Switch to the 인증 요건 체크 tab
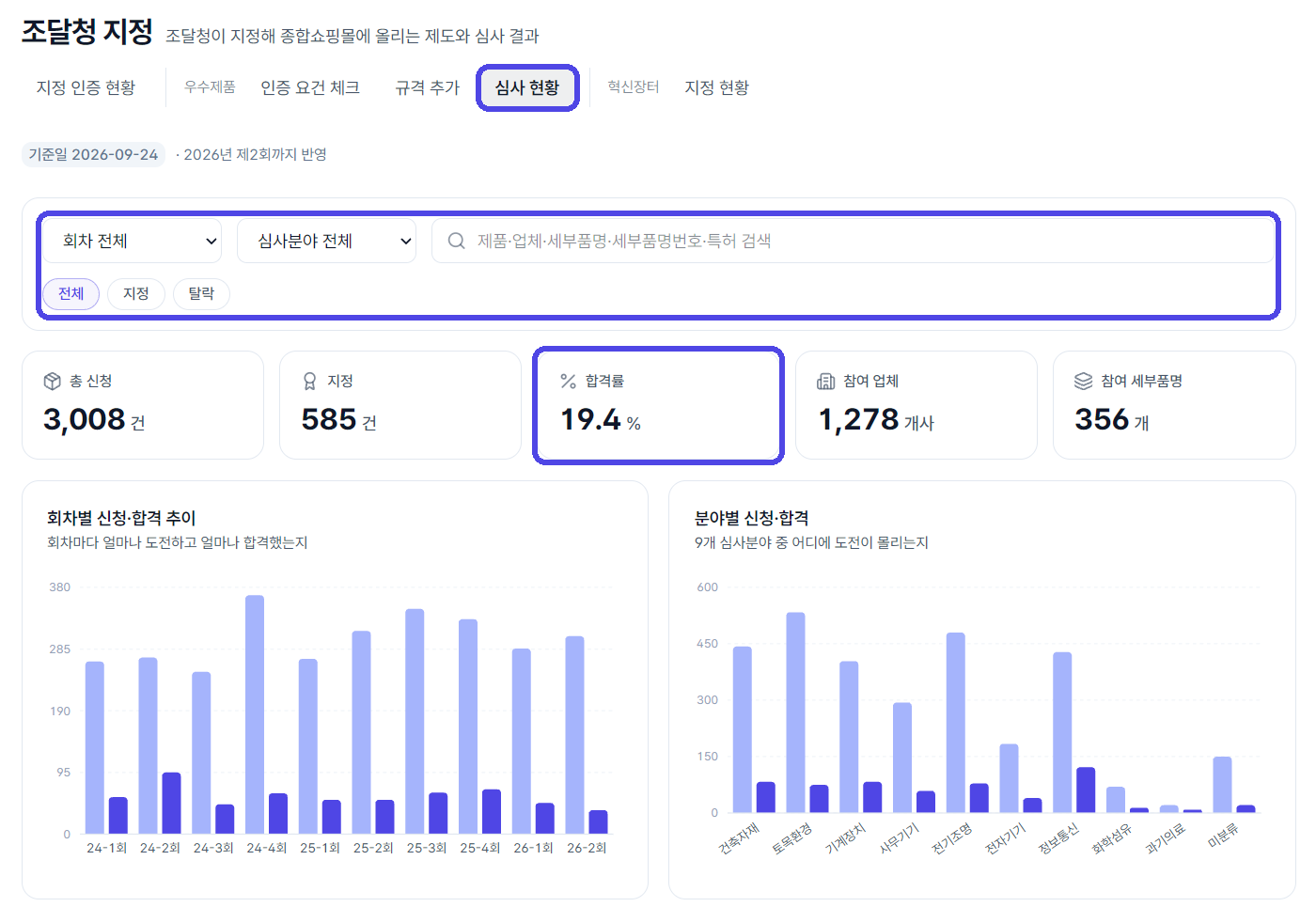1316x907 pixels. 310,87
